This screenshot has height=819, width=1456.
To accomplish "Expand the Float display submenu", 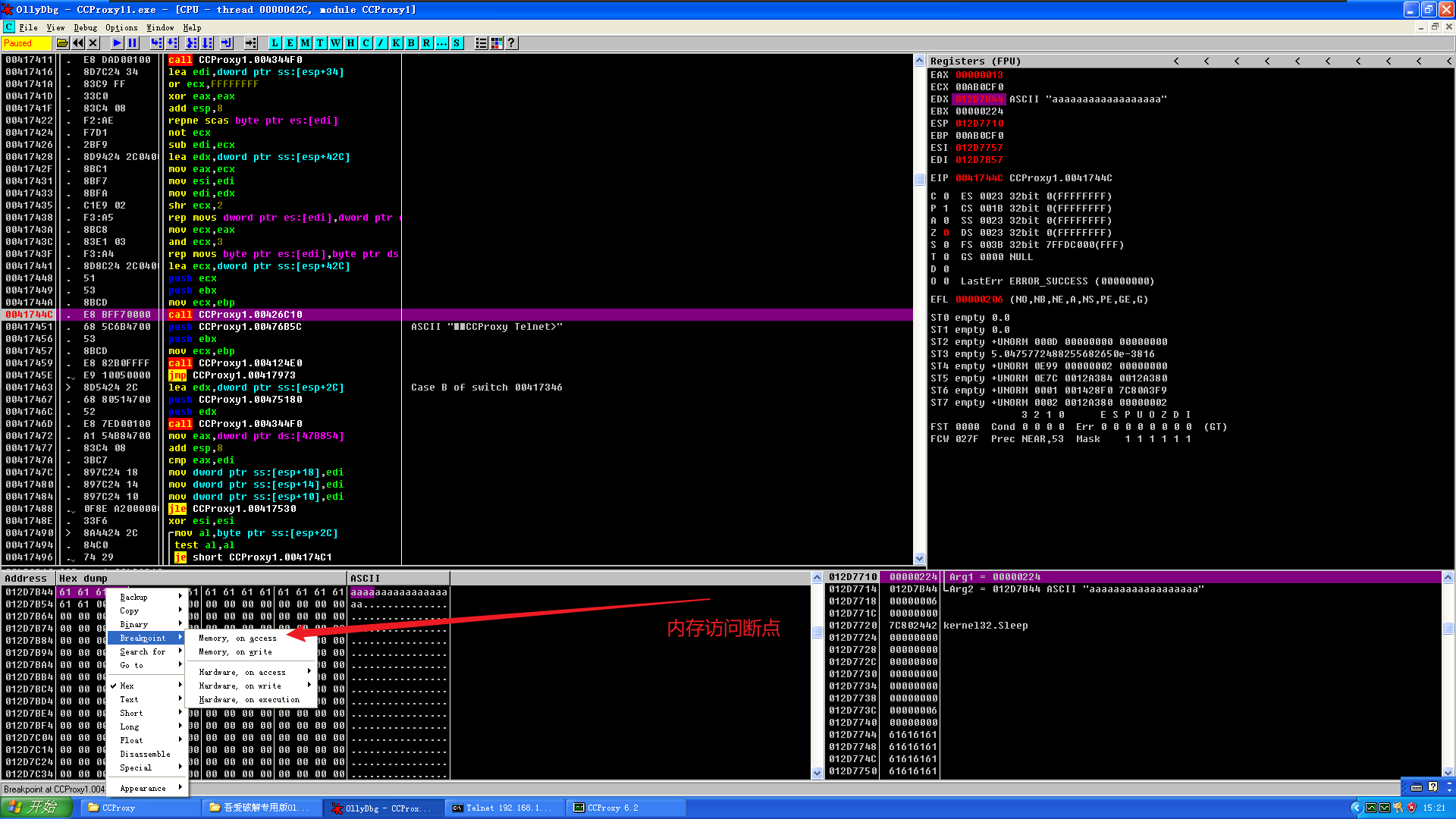I will click(146, 741).
